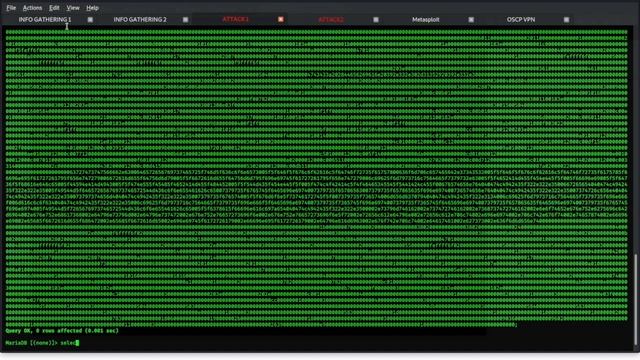
Task: Open the Help menu
Action: point(92,8)
